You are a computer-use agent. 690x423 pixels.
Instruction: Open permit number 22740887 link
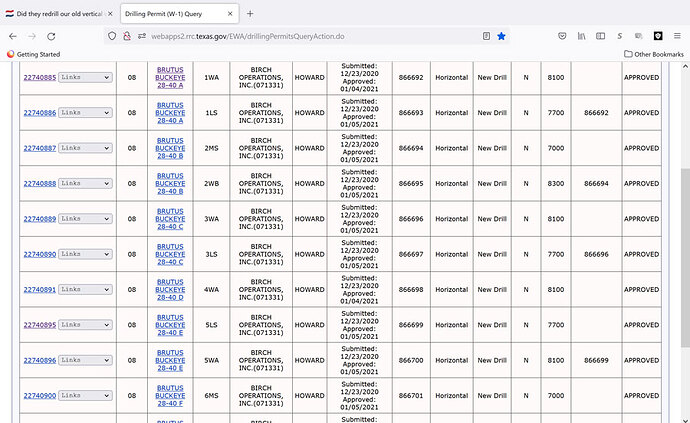click(39, 147)
